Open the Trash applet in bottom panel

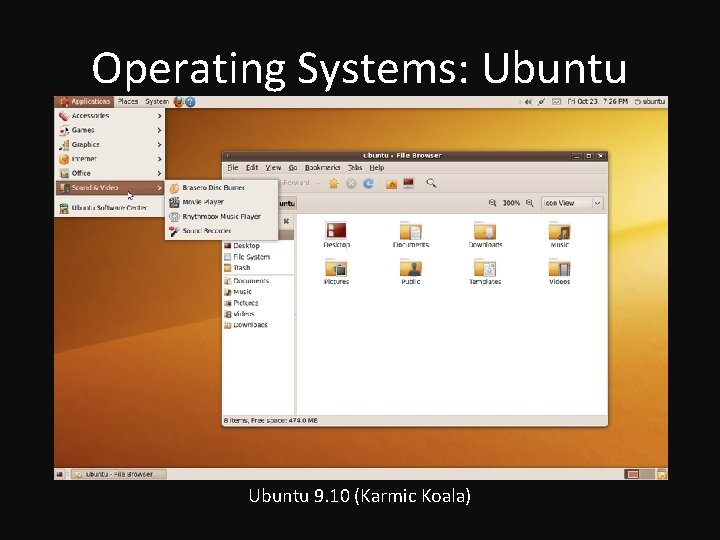click(x=662, y=474)
